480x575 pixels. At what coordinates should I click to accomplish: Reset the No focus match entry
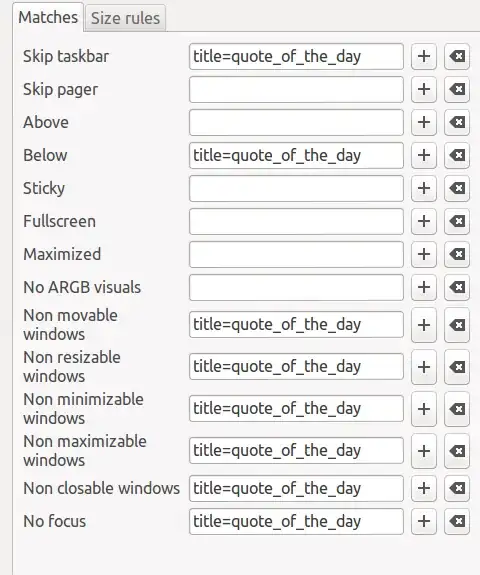pyautogui.click(x=457, y=521)
